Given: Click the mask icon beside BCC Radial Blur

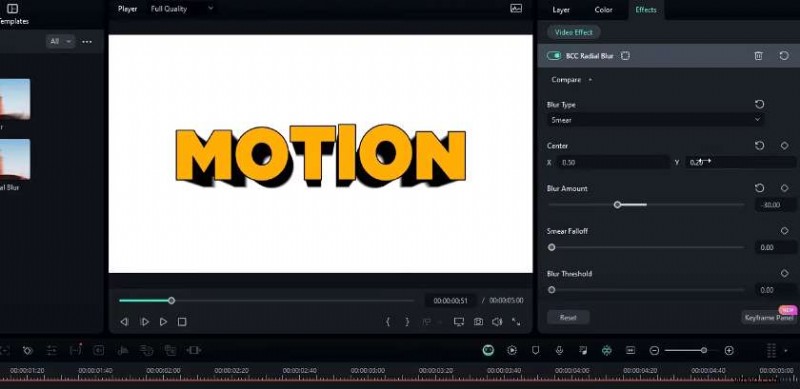Looking at the screenshot, I should coord(626,56).
